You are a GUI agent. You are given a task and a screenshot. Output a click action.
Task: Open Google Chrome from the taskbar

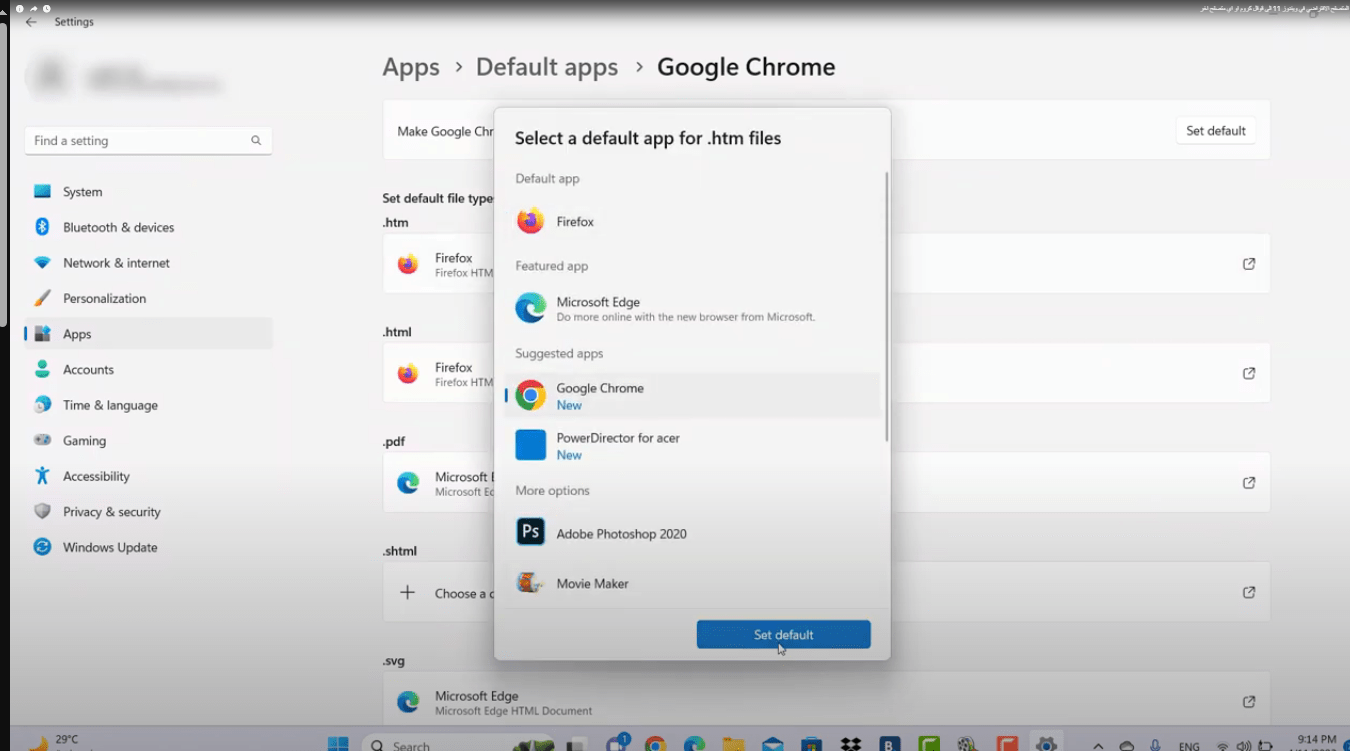coord(655,744)
